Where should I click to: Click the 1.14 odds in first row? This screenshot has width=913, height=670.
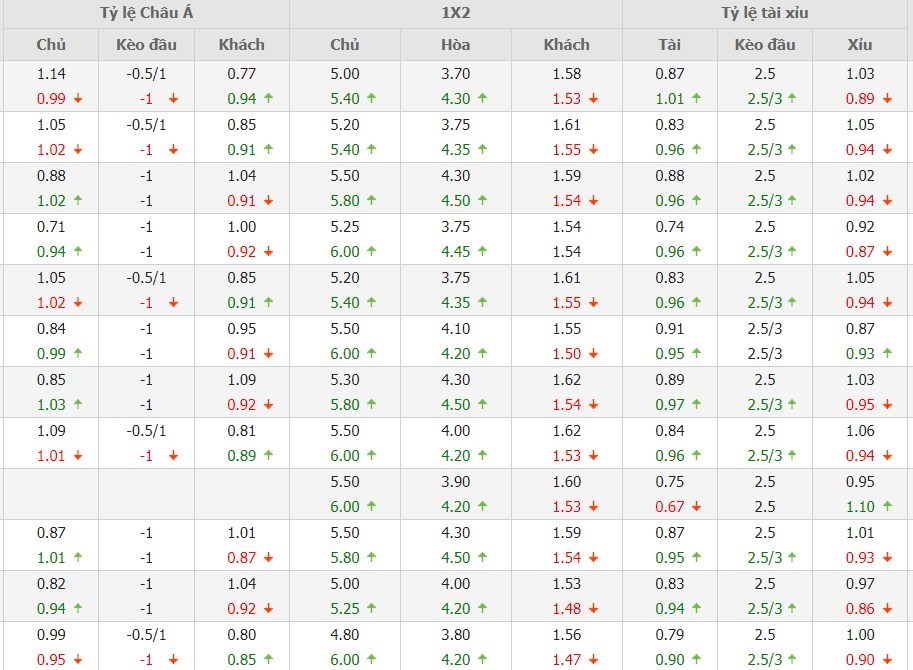(x=51, y=74)
